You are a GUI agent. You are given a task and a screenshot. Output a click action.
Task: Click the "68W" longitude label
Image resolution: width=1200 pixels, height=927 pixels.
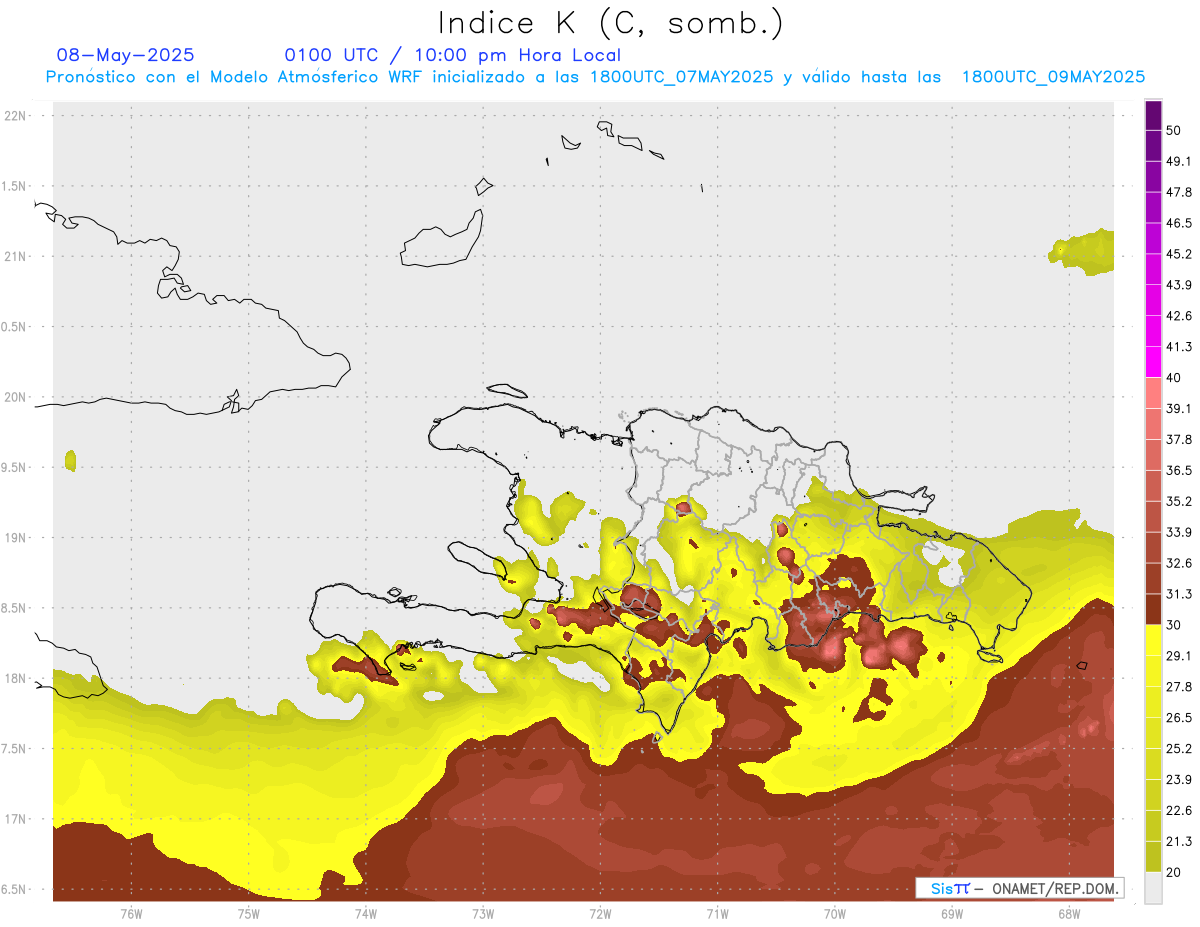[1068, 914]
